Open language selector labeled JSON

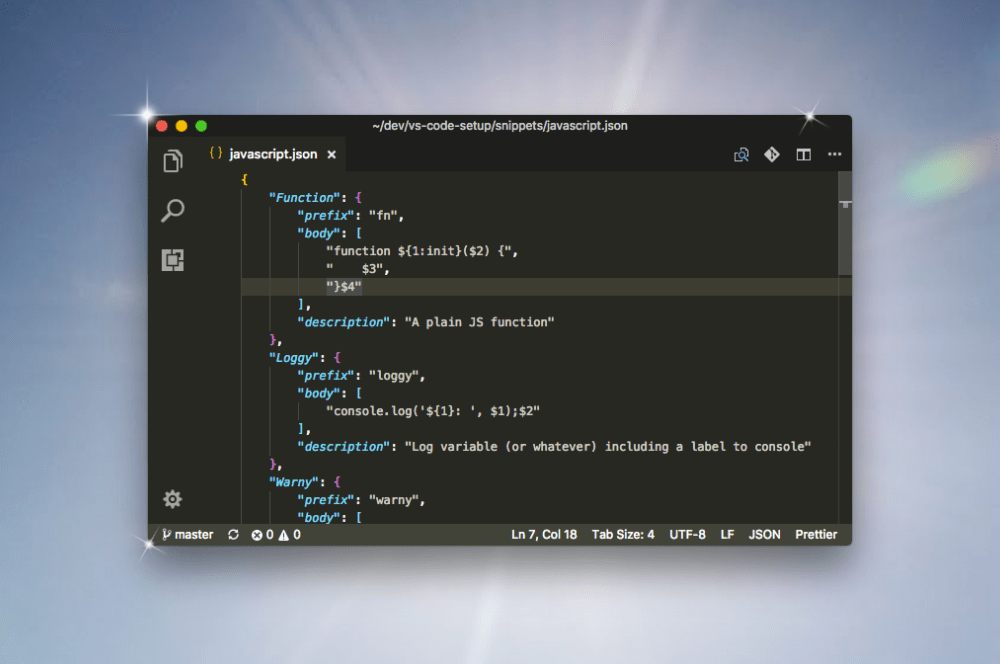point(764,534)
